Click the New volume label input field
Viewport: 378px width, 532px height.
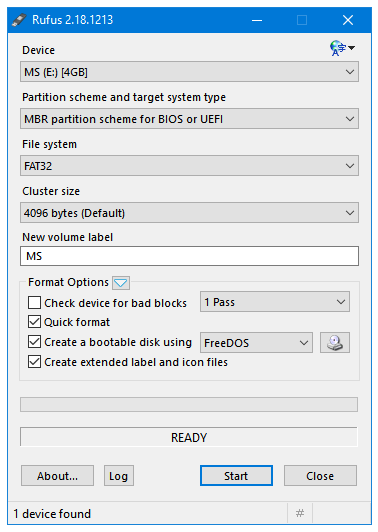pyautogui.click(x=189, y=256)
